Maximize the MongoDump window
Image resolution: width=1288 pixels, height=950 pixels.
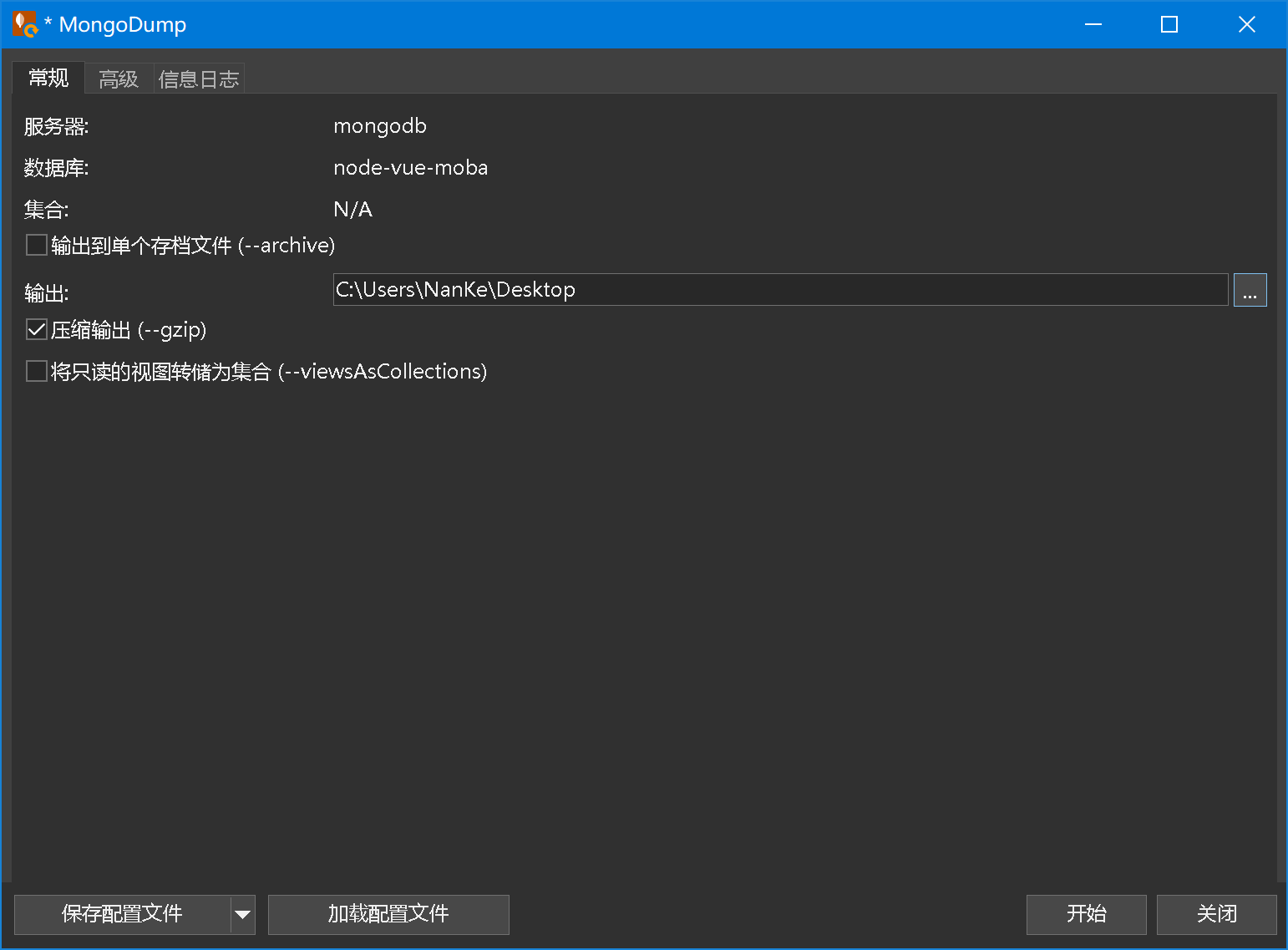pyautogui.click(x=1169, y=24)
